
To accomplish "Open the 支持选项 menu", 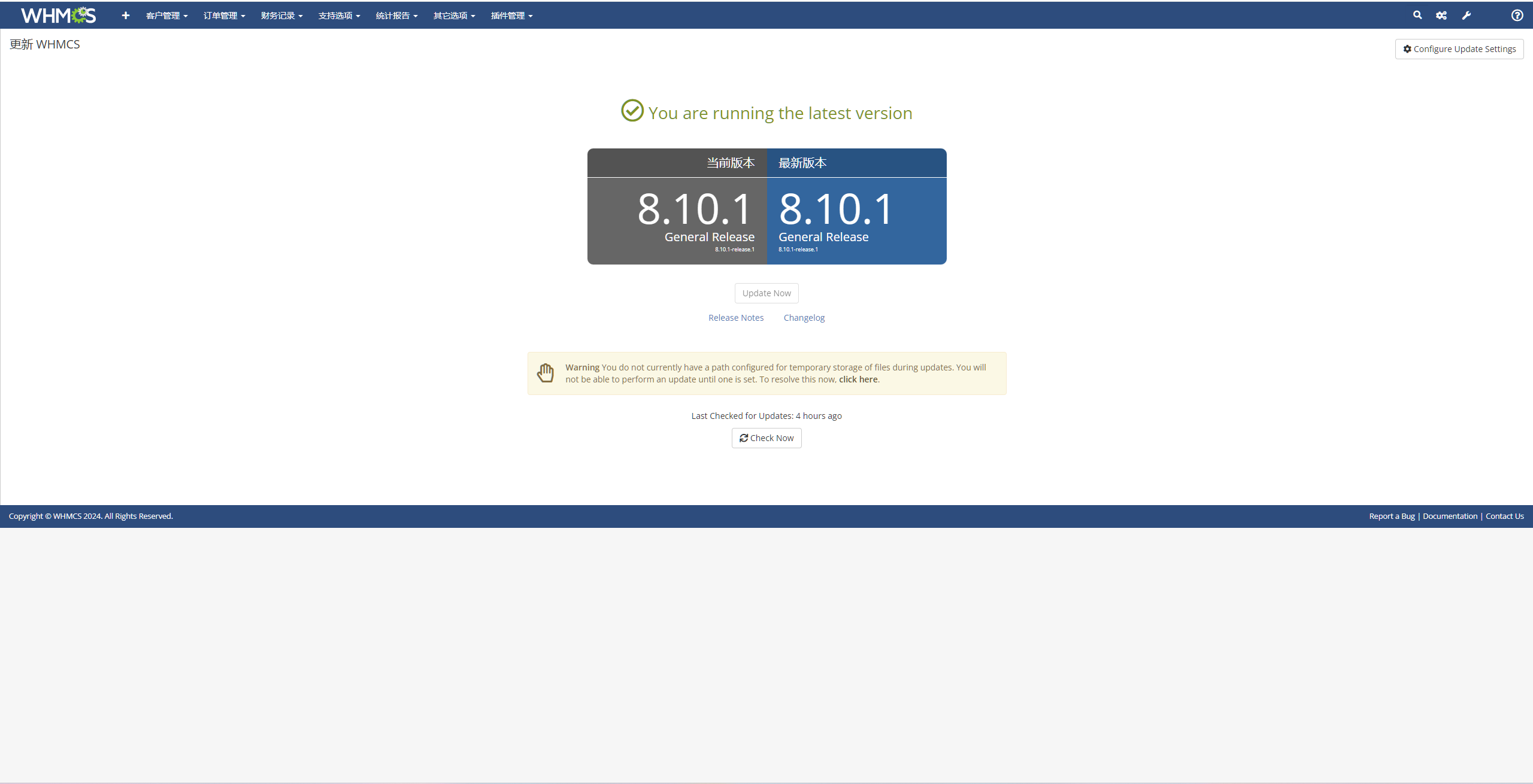I will pyautogui.click(x=339, y=16).
